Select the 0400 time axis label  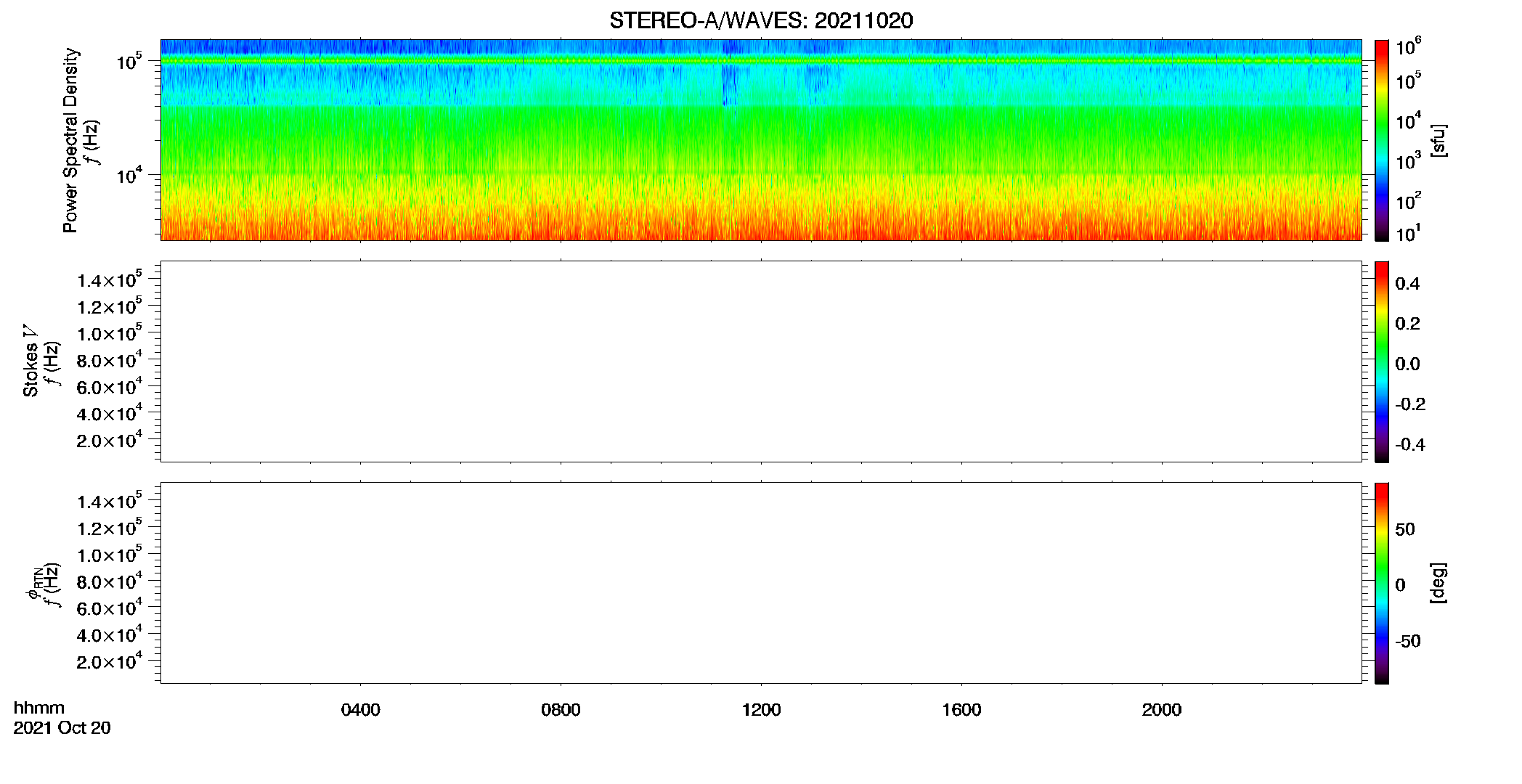click(x=360, y=710)
